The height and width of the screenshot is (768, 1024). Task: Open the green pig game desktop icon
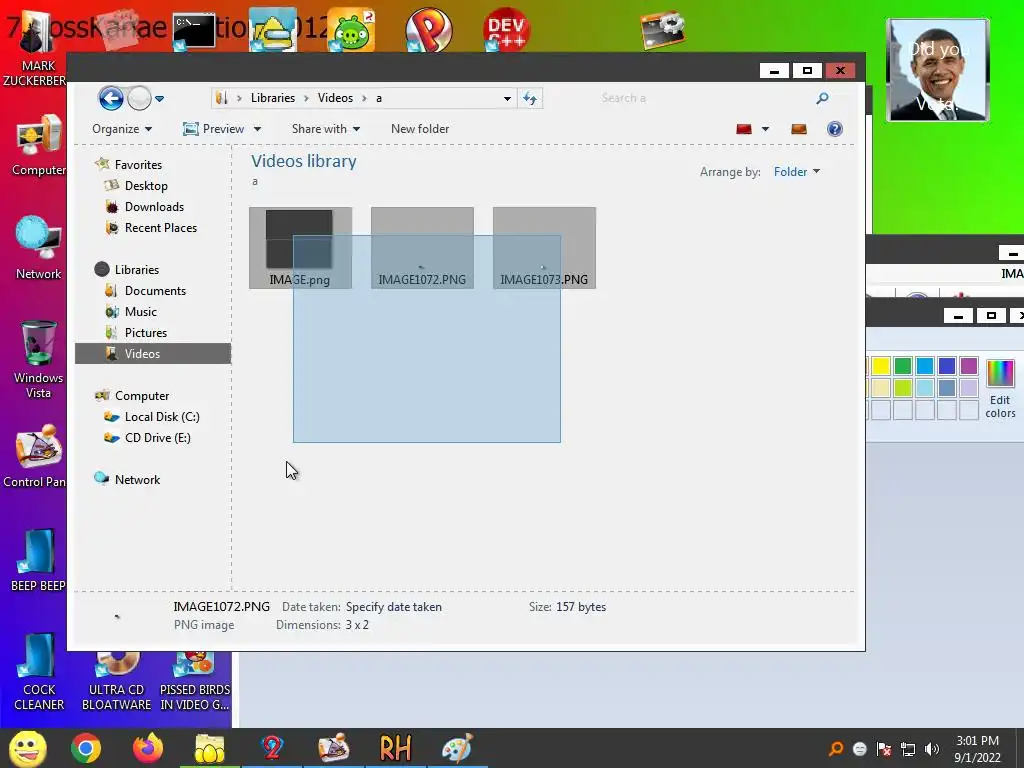(351, 30)
